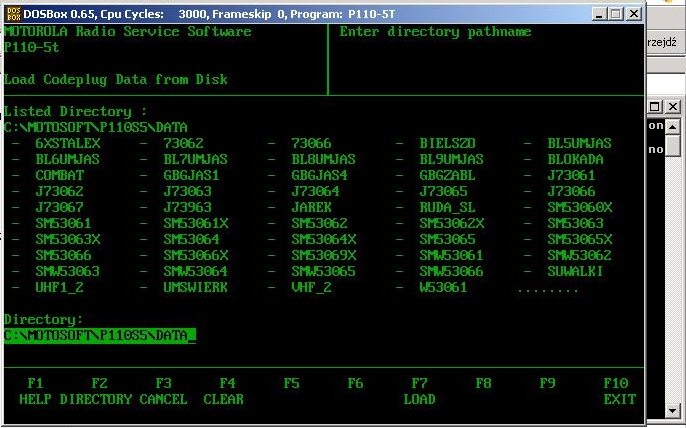Click F3 CANCEL function

point(163,391)
